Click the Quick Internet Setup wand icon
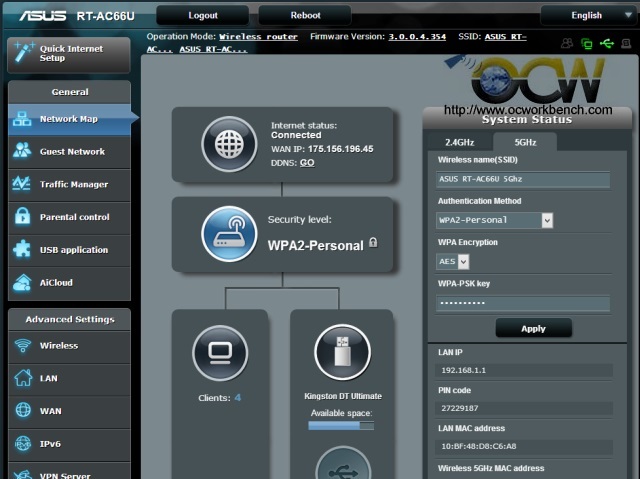The width and height of the screenshot is (640, 479). point(23,52)
